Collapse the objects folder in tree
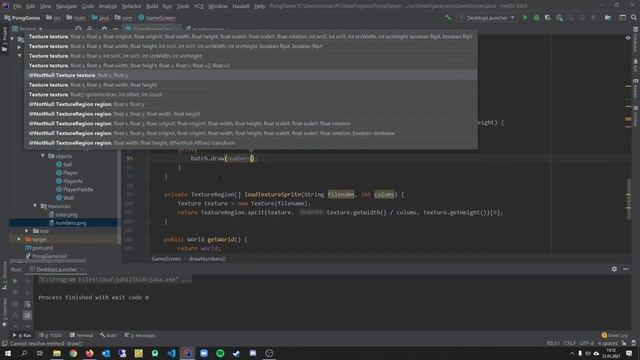This screenshot has width=640, height=360. click(x=42, y=156)
